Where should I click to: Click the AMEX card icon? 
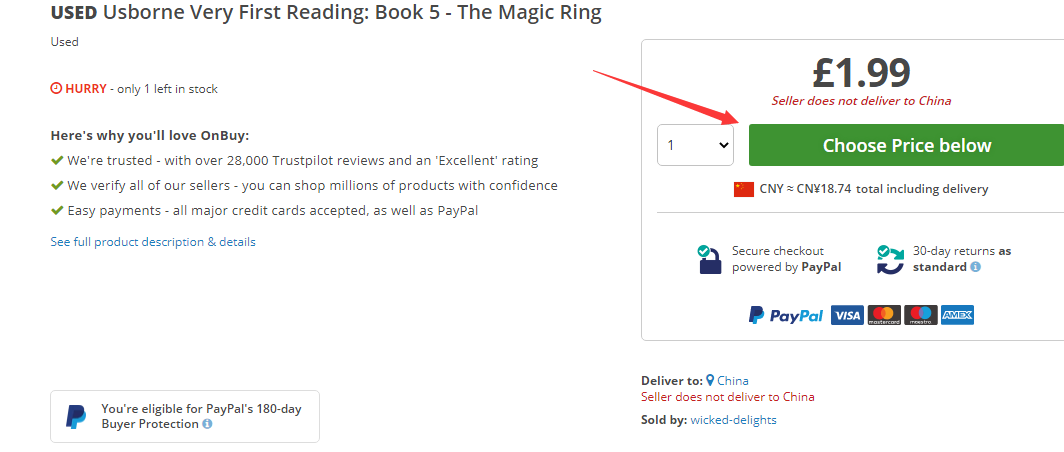tap(957, 315)
